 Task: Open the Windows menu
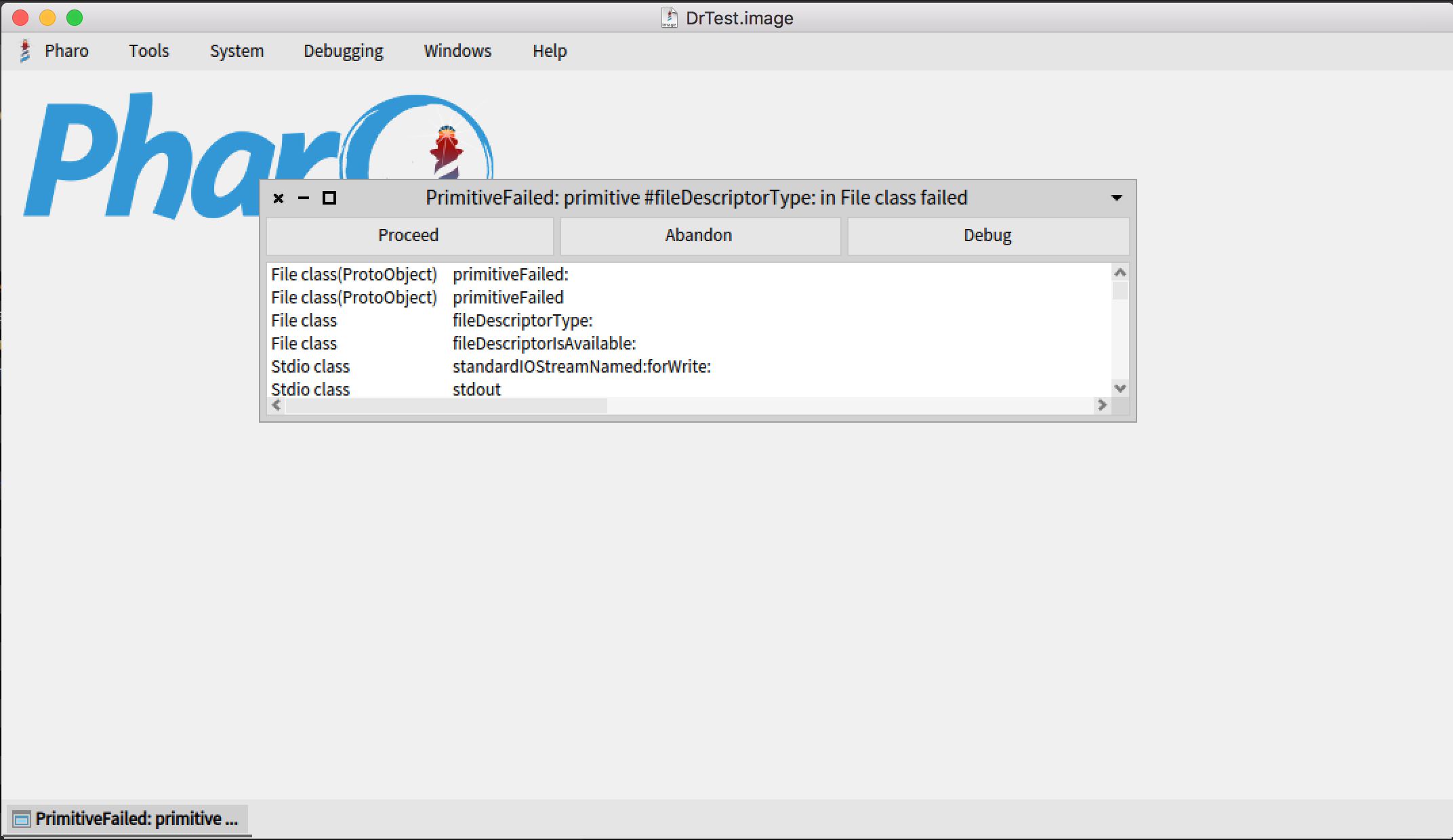457,51
